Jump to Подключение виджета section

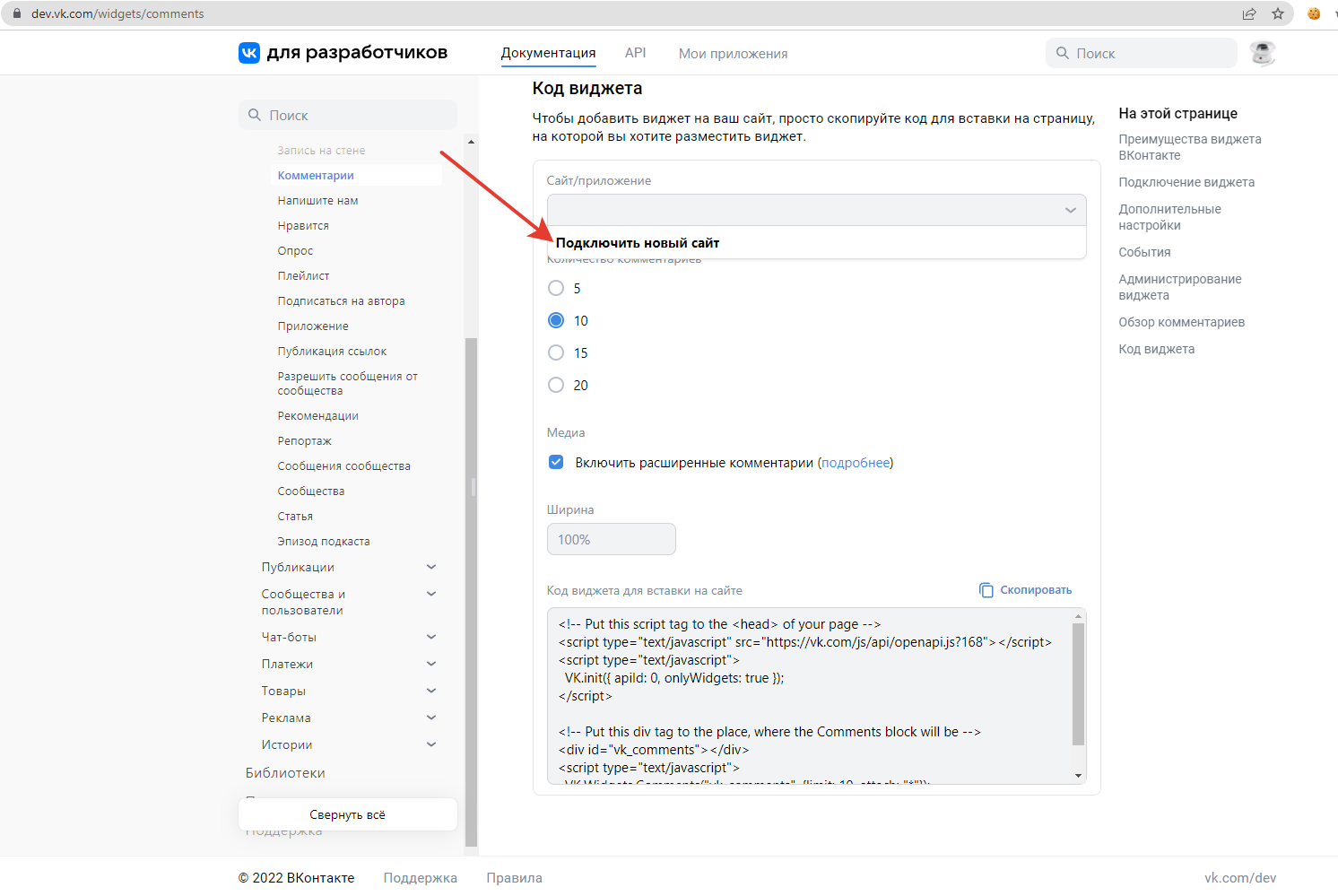[1186, 182]
